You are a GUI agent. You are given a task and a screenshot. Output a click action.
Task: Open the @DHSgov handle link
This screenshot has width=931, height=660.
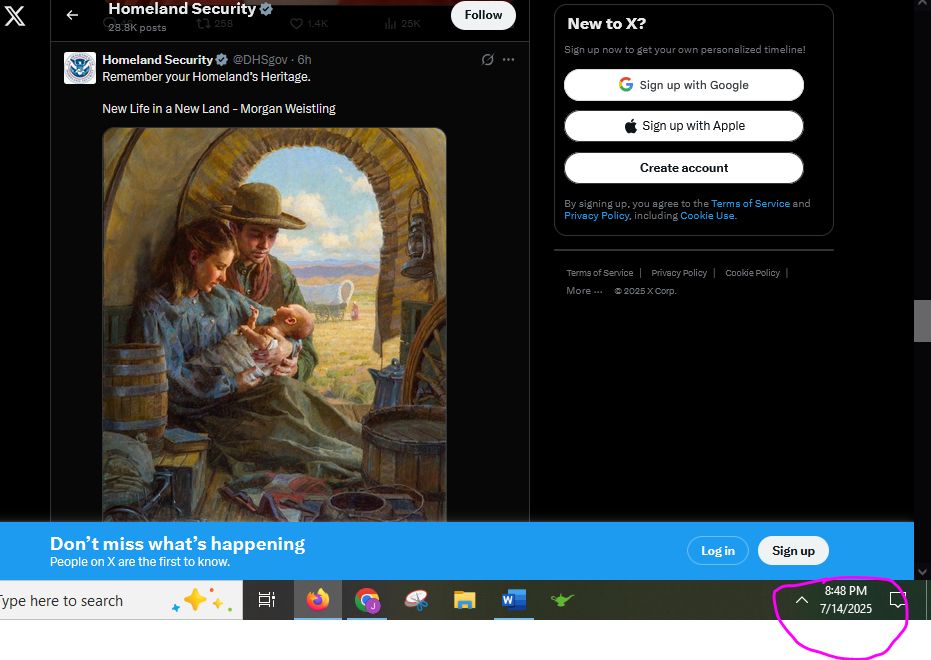[x=260, y=59]
